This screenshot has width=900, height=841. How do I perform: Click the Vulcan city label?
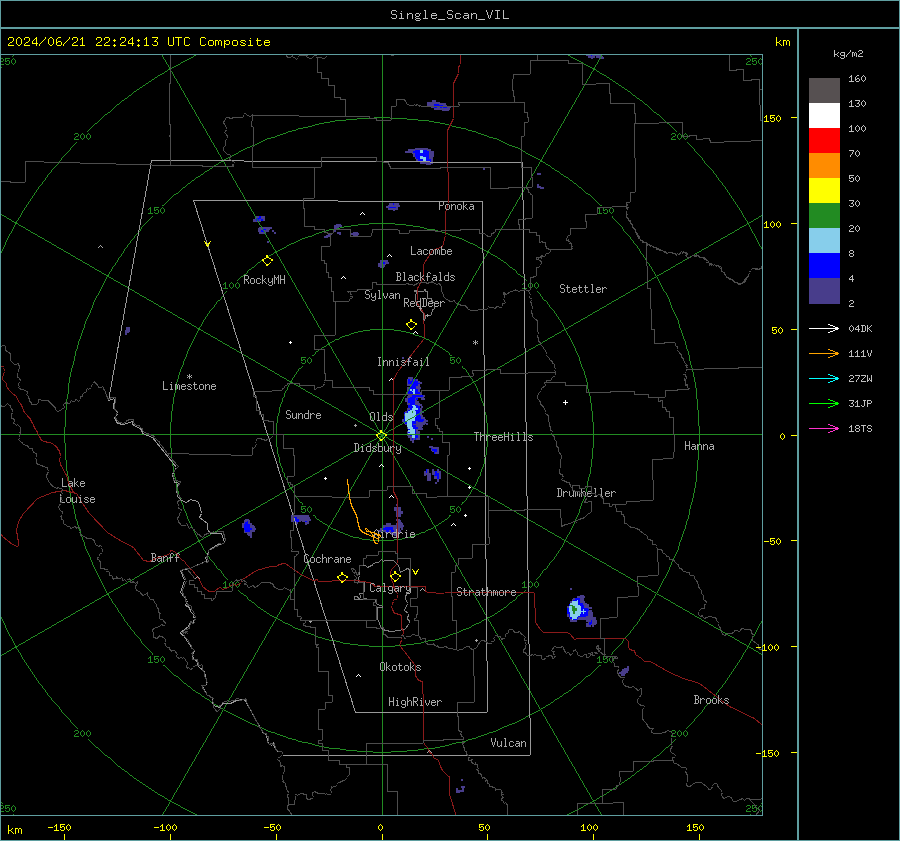pyautogui.click(x=508, y=743)
